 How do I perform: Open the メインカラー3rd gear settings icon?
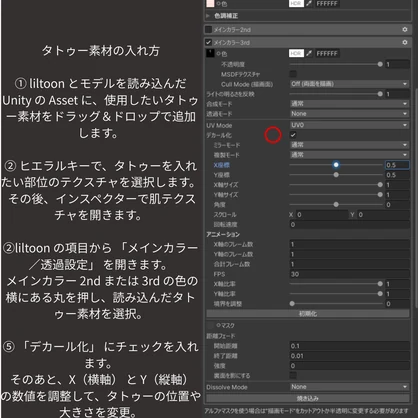pos(405,43)
